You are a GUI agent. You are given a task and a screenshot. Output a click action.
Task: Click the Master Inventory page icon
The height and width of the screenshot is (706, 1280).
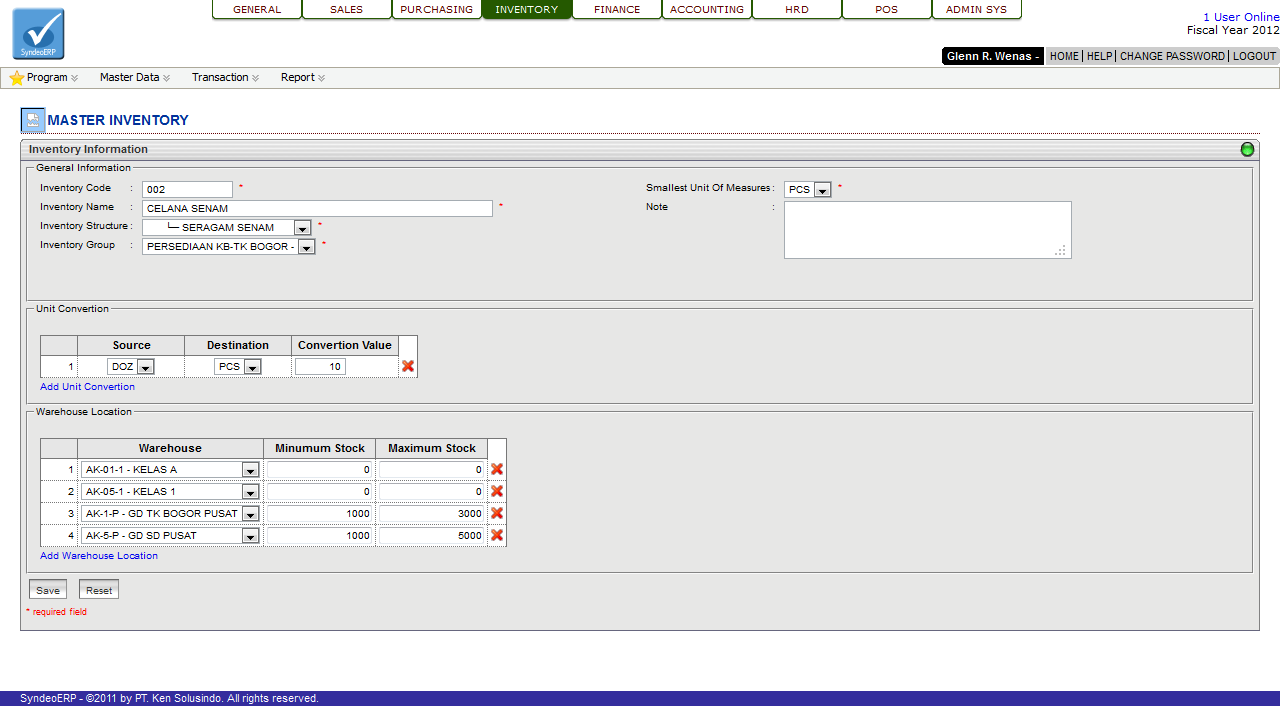click(33, 120)
